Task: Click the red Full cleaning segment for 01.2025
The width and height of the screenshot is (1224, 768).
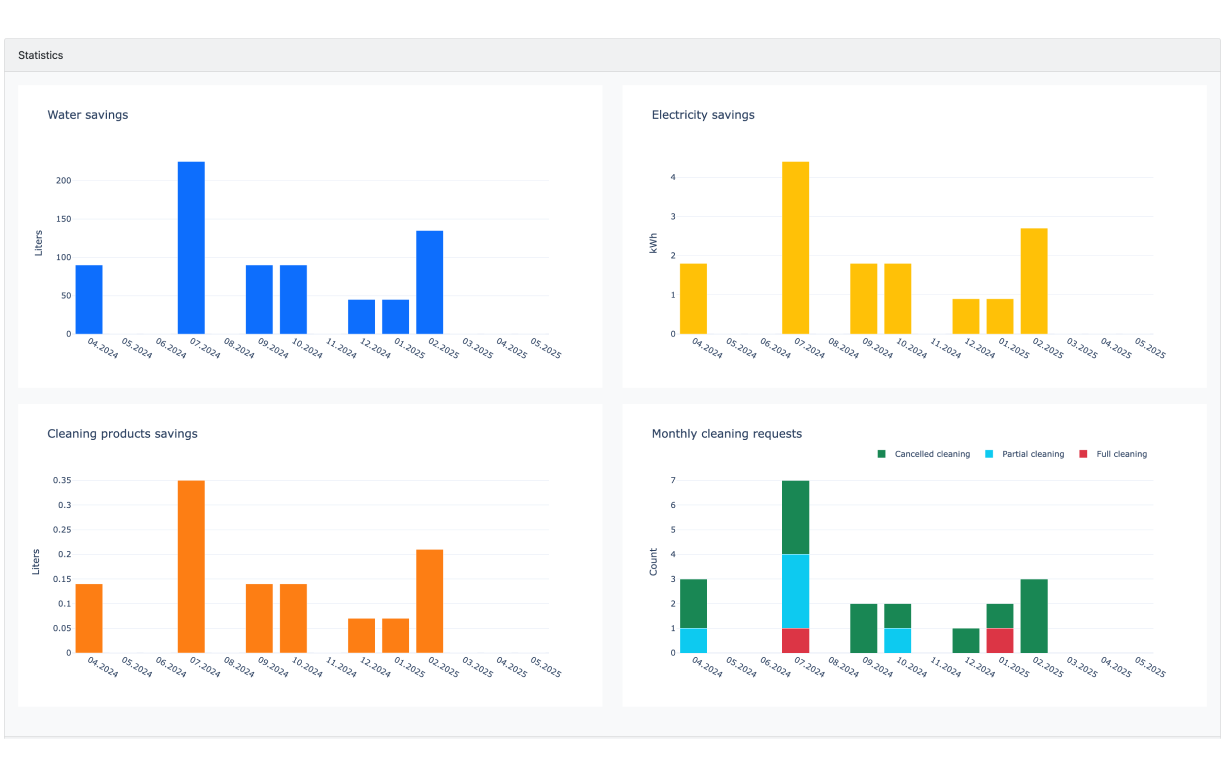Action: [x=999, y=641]
